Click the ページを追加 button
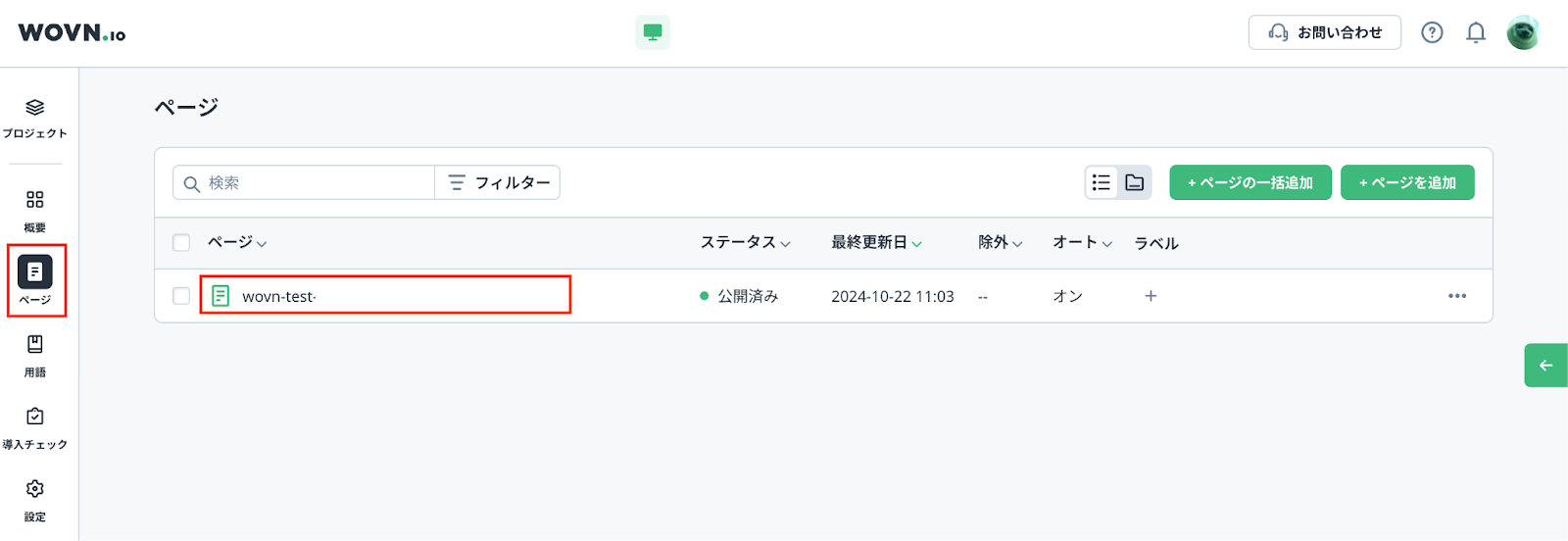Viewport: 1568px width, 541px height. pos(1406,182)
